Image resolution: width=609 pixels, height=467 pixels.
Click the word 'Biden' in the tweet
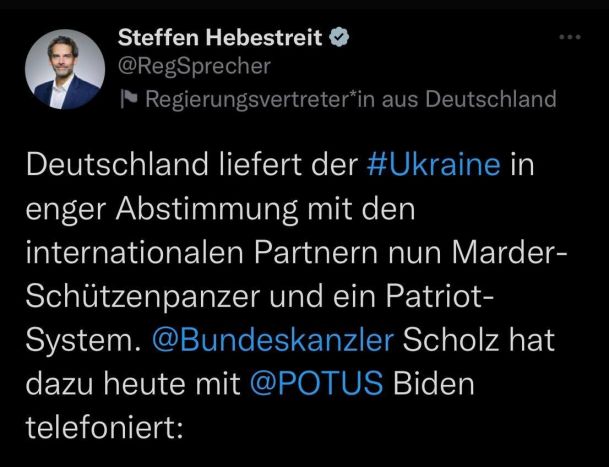pyautogui.click(x=433, y=384)
